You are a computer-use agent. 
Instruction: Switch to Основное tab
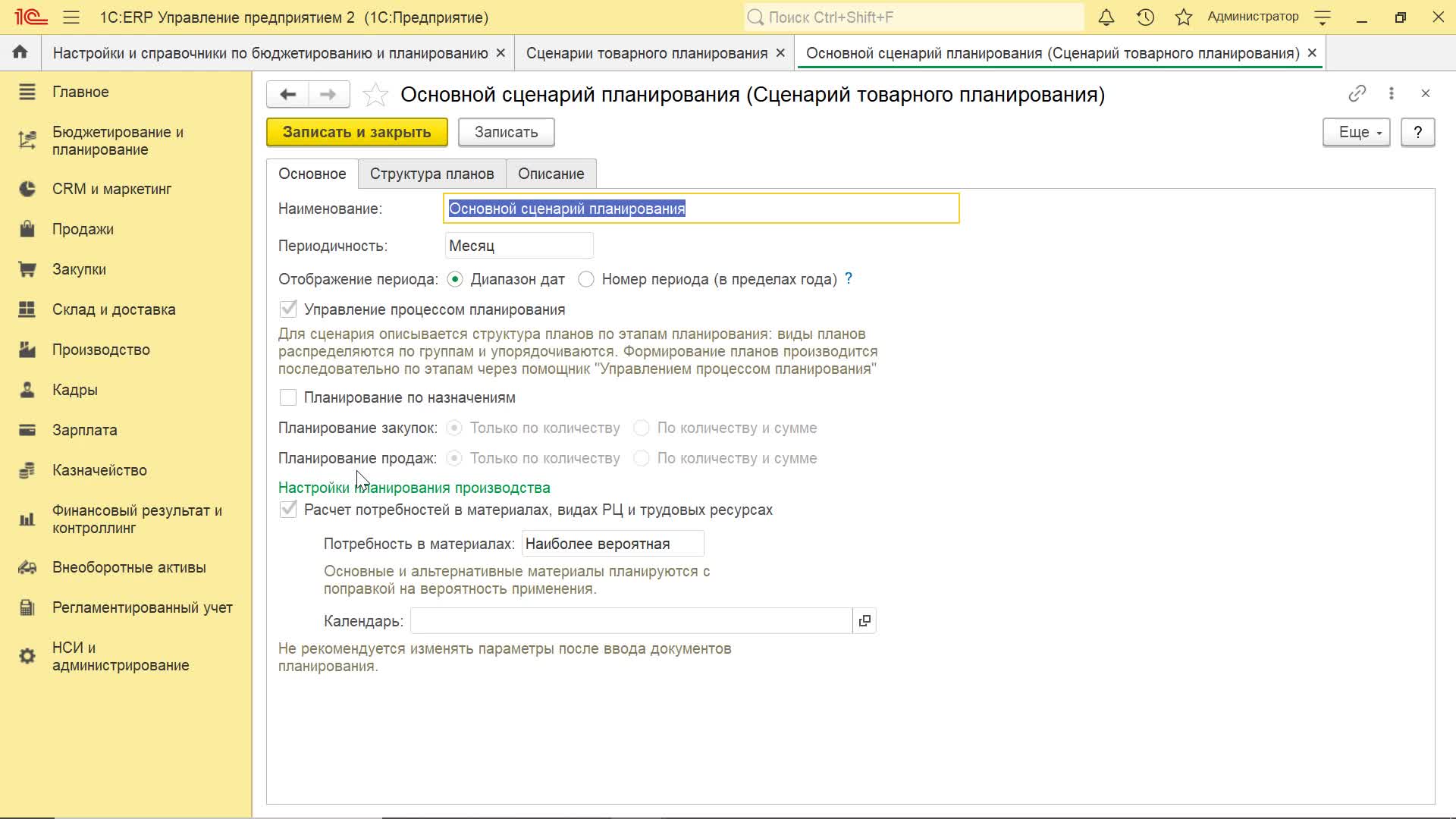pyautogui.click(x=312, y=174)
